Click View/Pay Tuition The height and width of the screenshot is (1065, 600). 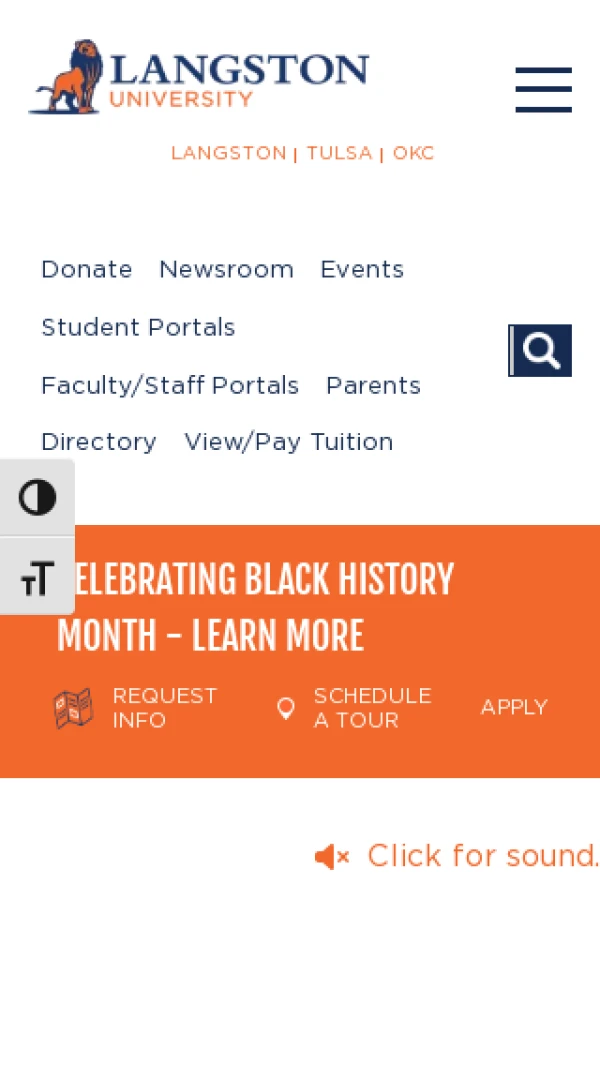(289, 442)
